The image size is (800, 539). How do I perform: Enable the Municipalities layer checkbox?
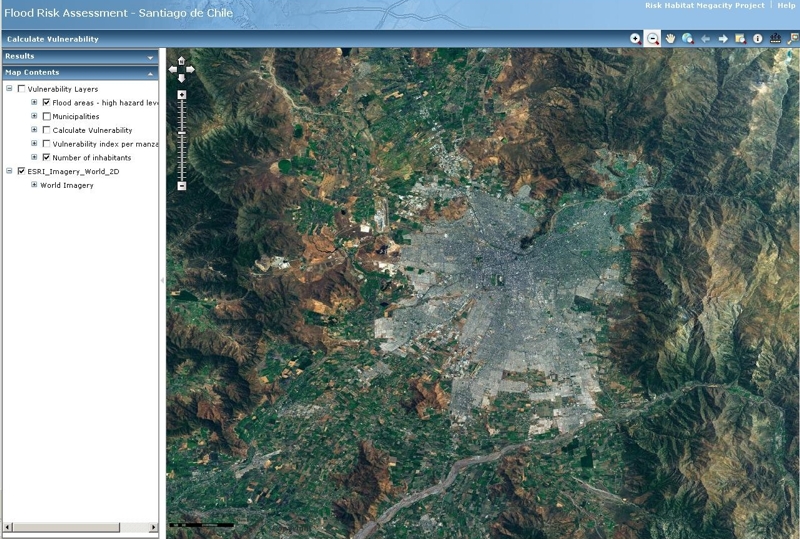coord(46,116)
